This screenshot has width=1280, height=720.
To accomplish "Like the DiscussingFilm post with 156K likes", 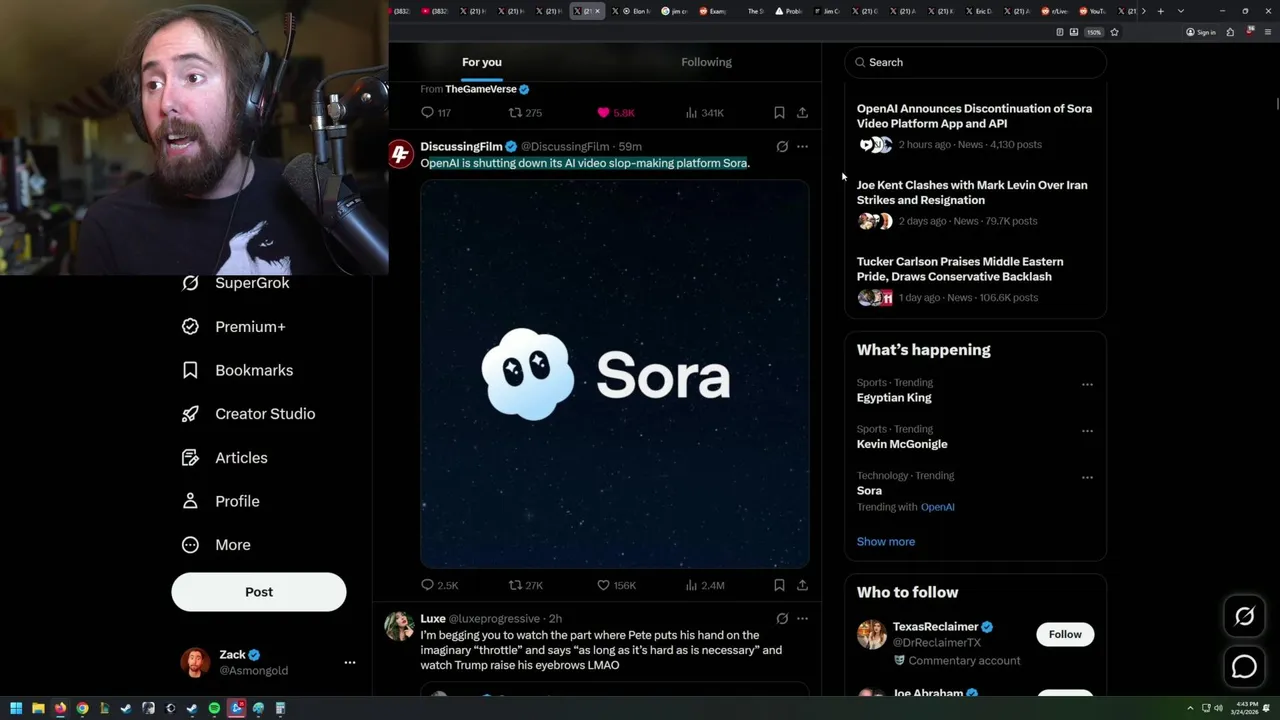I will 616,585.
